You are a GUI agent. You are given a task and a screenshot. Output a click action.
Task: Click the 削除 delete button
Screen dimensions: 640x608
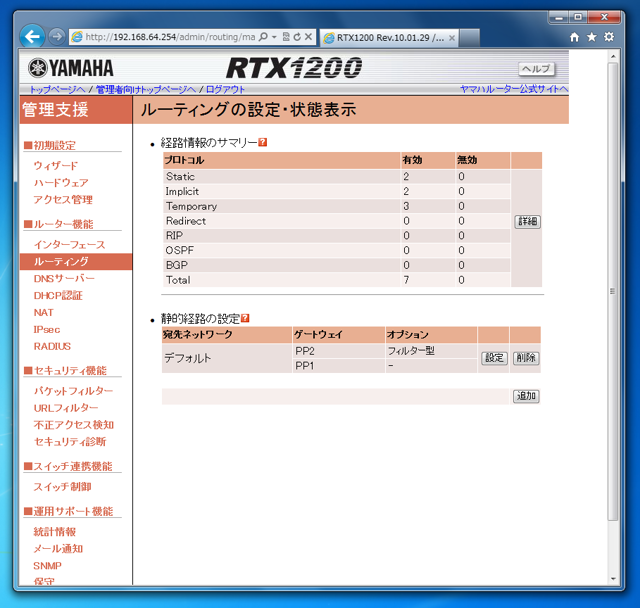click(x=526, y=358)
